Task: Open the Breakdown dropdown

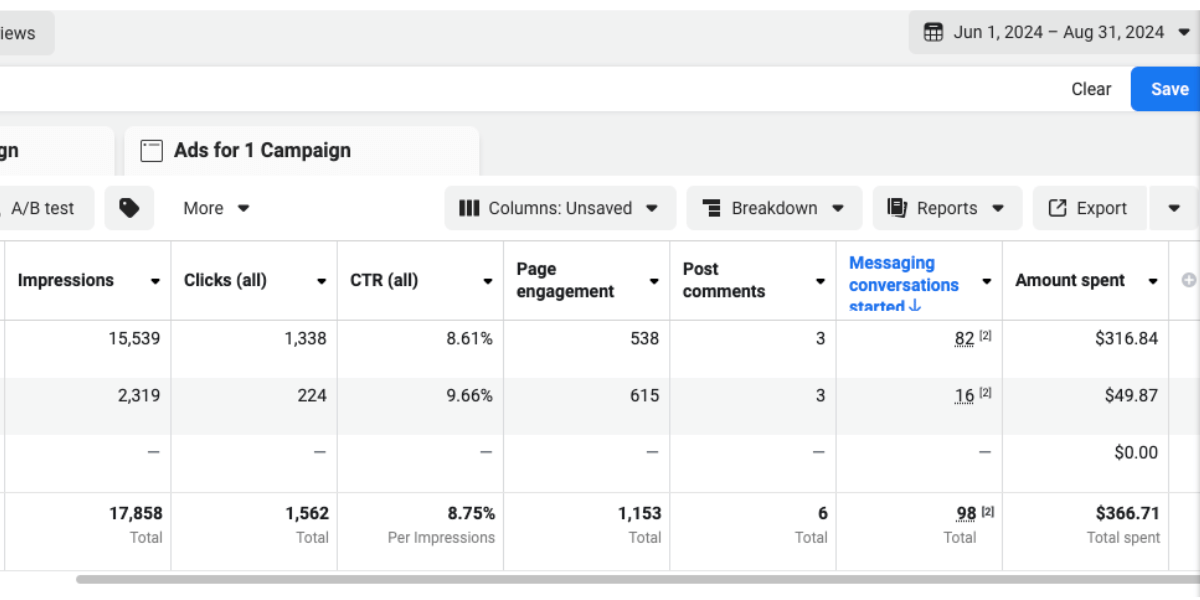Action: point(773,208)
